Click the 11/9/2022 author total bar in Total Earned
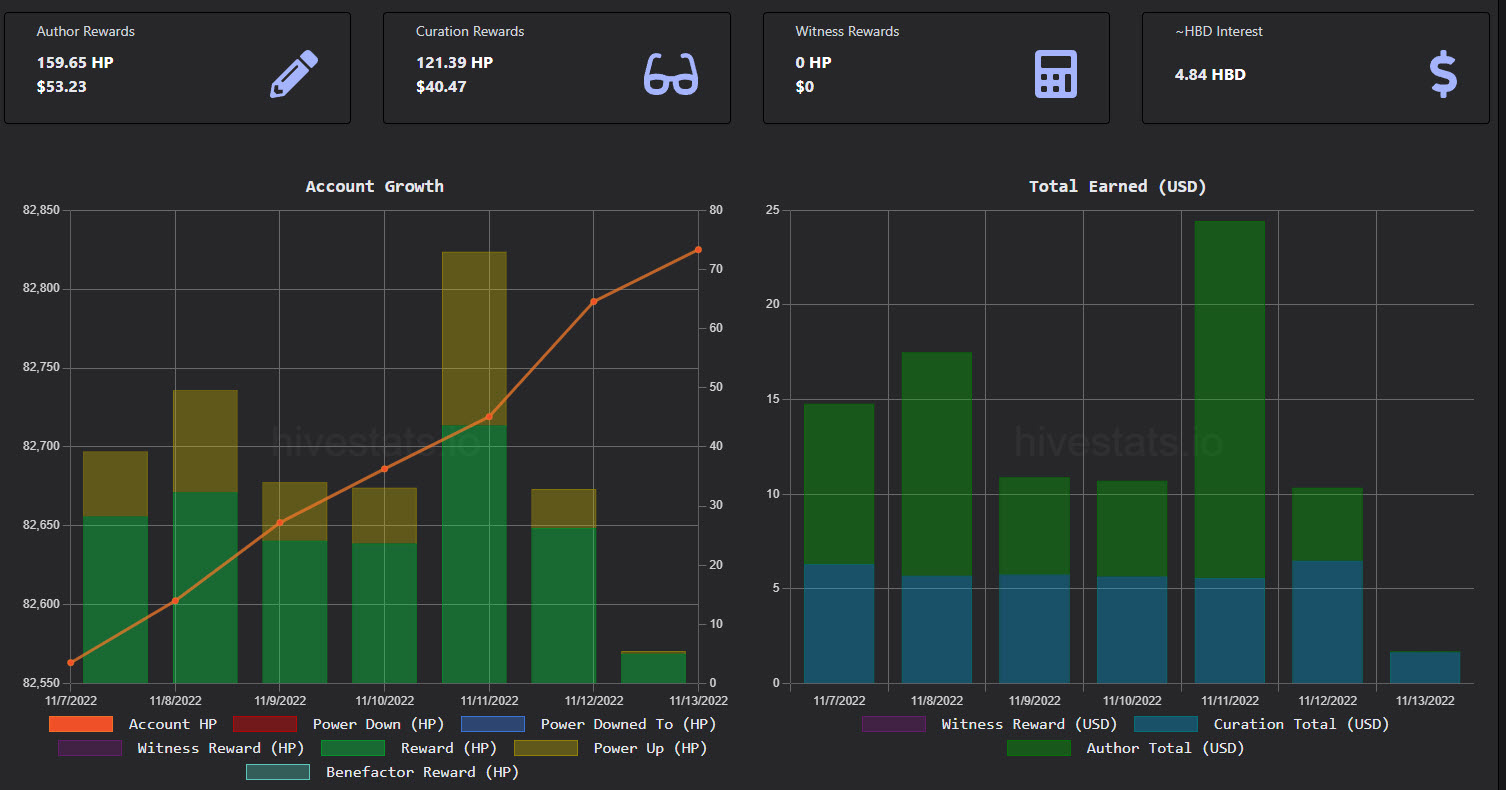This screenshot has height=790, width=1506. point(1034,526)
